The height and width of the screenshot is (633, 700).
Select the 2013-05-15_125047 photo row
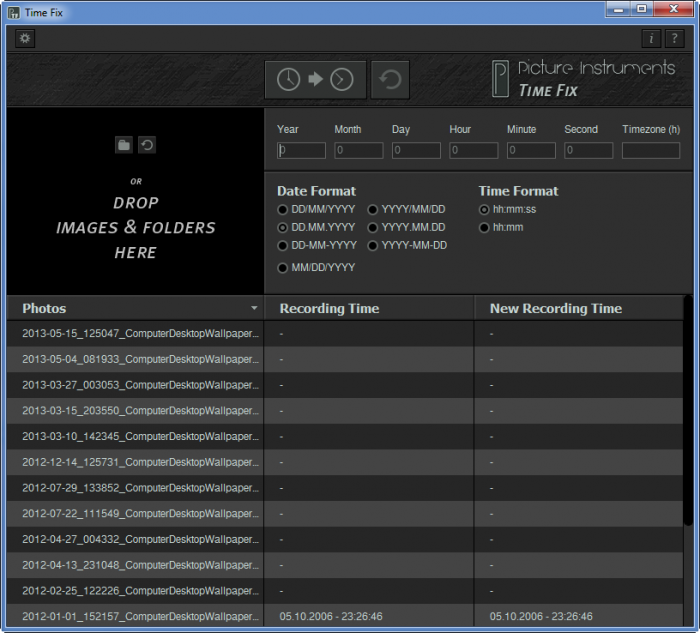(x=140, y=333)
